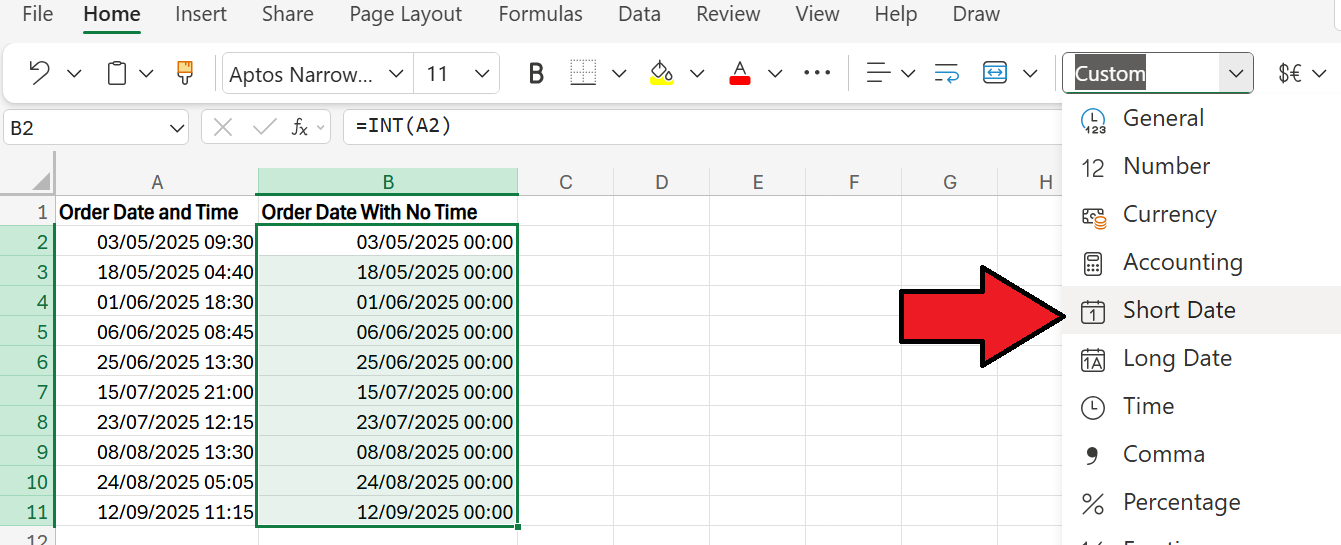Viewport: 1341px width, 545px height.
Task: Open the Undo history dropdown arrow
Action: [x=74, y=73]
